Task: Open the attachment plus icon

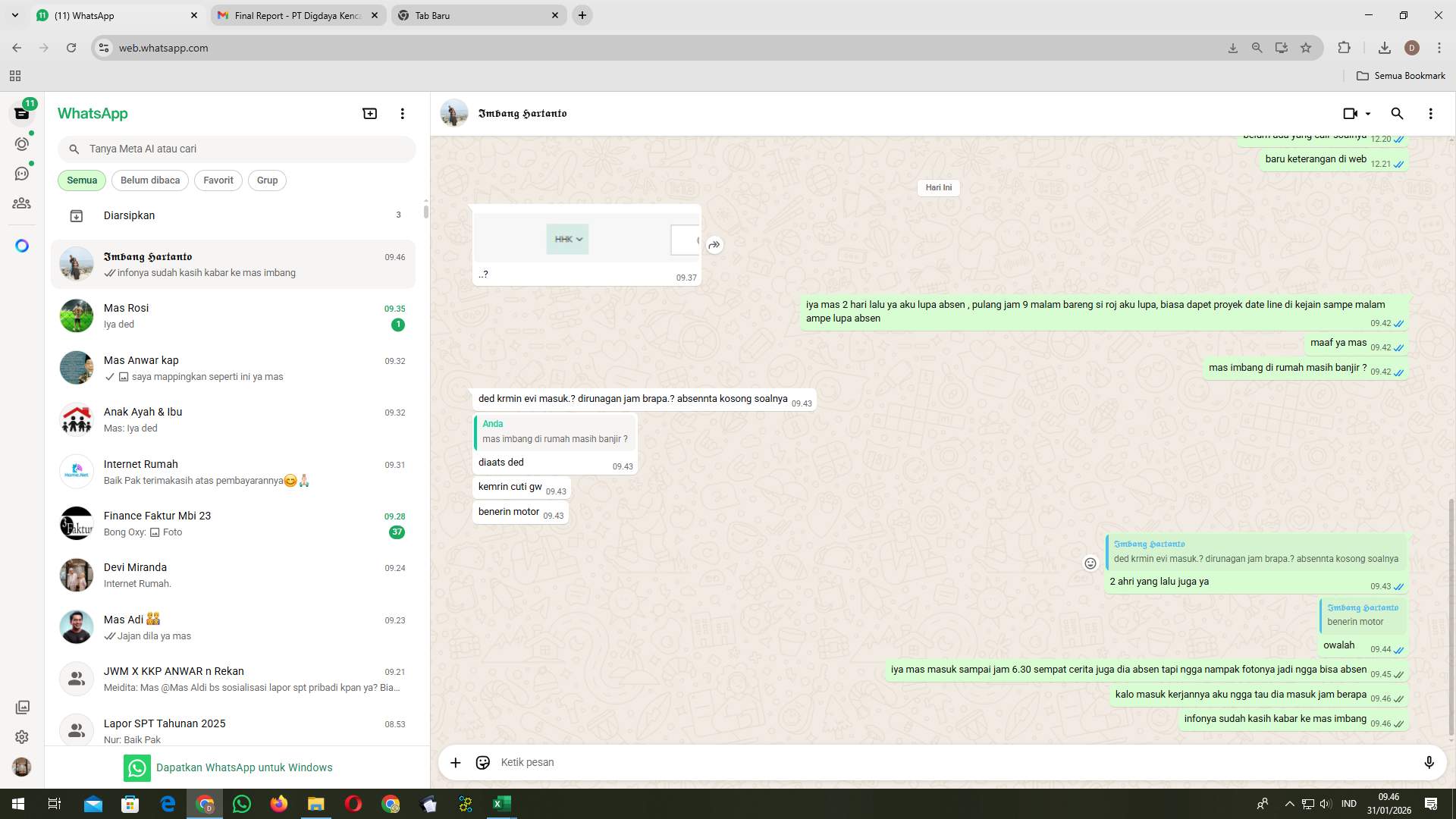Action: tap(455, 762)
